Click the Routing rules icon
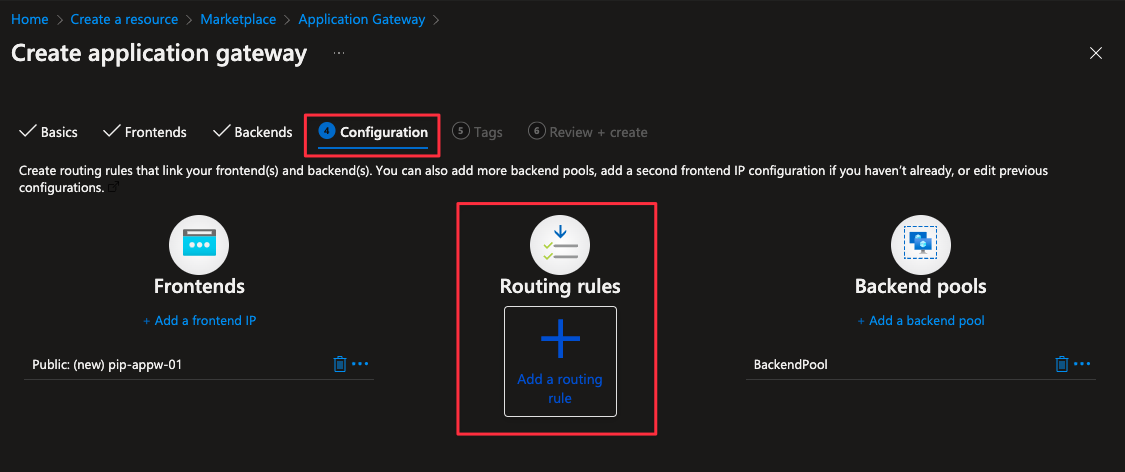 [x=560, y=244]
